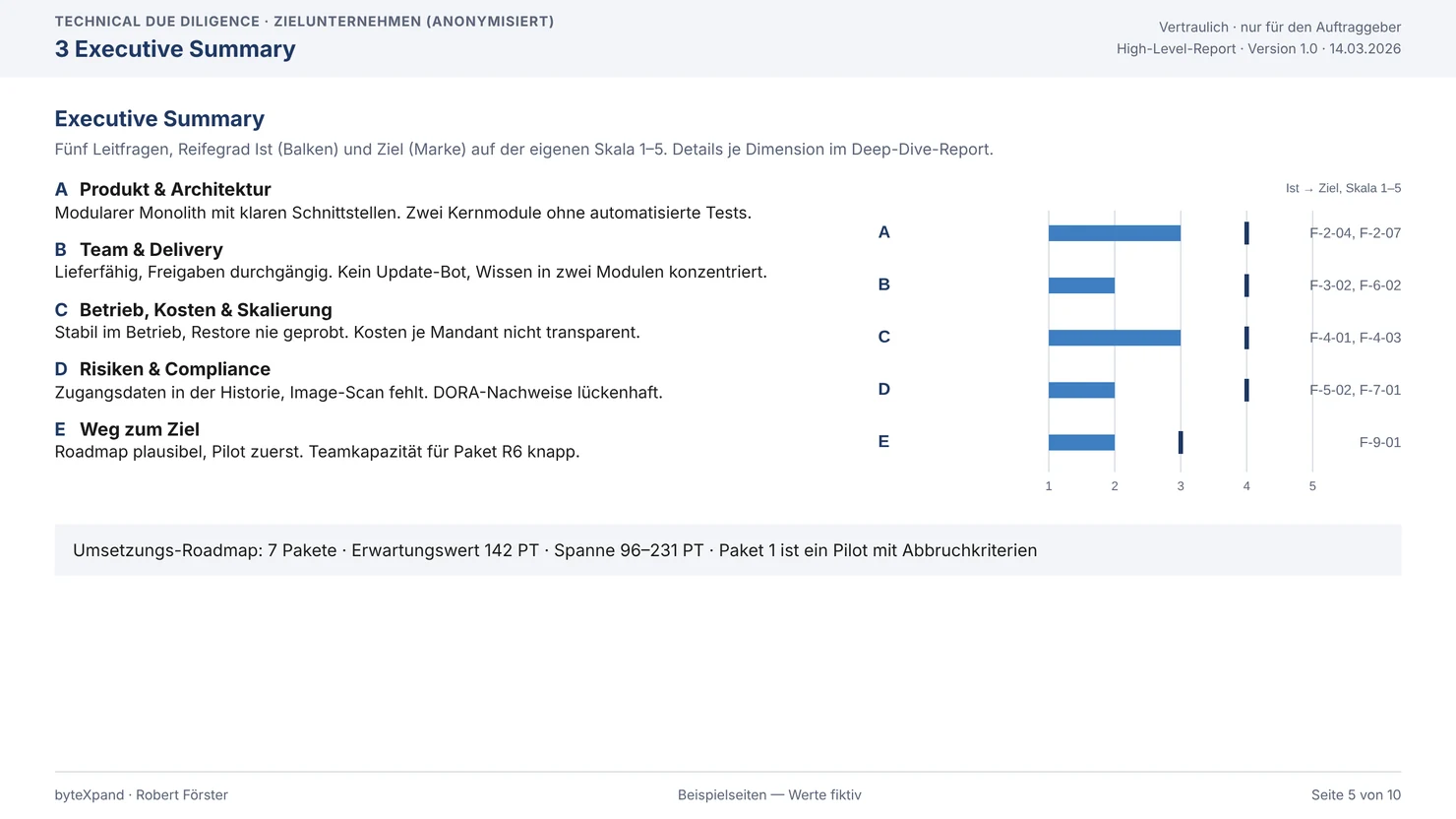Screen dimensions: 1456x819
Task: Click the subtitle starting "Fünf Leitfragen"
Action: (x=524, y=150)
